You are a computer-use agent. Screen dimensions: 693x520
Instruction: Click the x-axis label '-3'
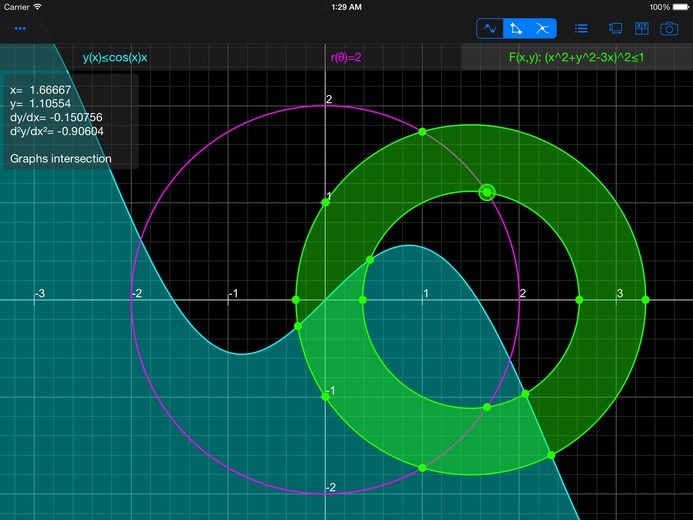[x=40, y=293]
